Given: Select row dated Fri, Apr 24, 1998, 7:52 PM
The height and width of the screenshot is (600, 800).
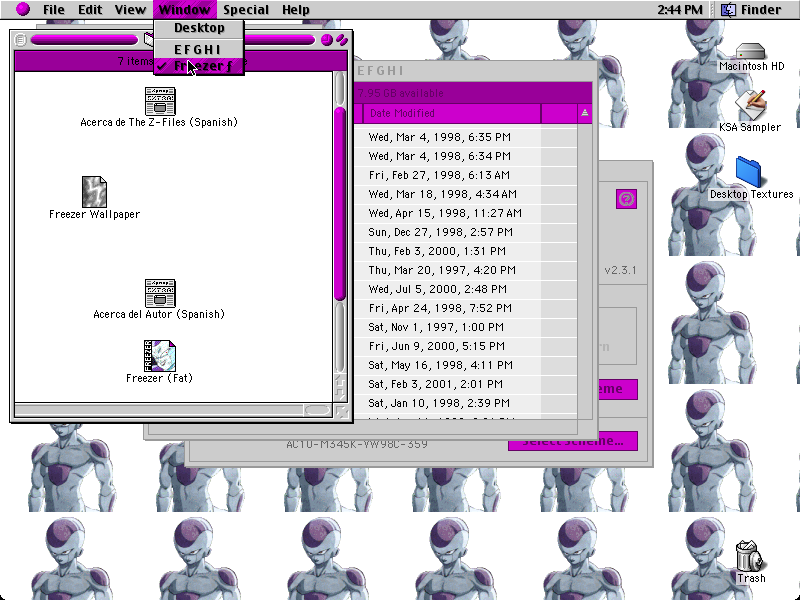Looking at the screenshot, I should (465, 308).
